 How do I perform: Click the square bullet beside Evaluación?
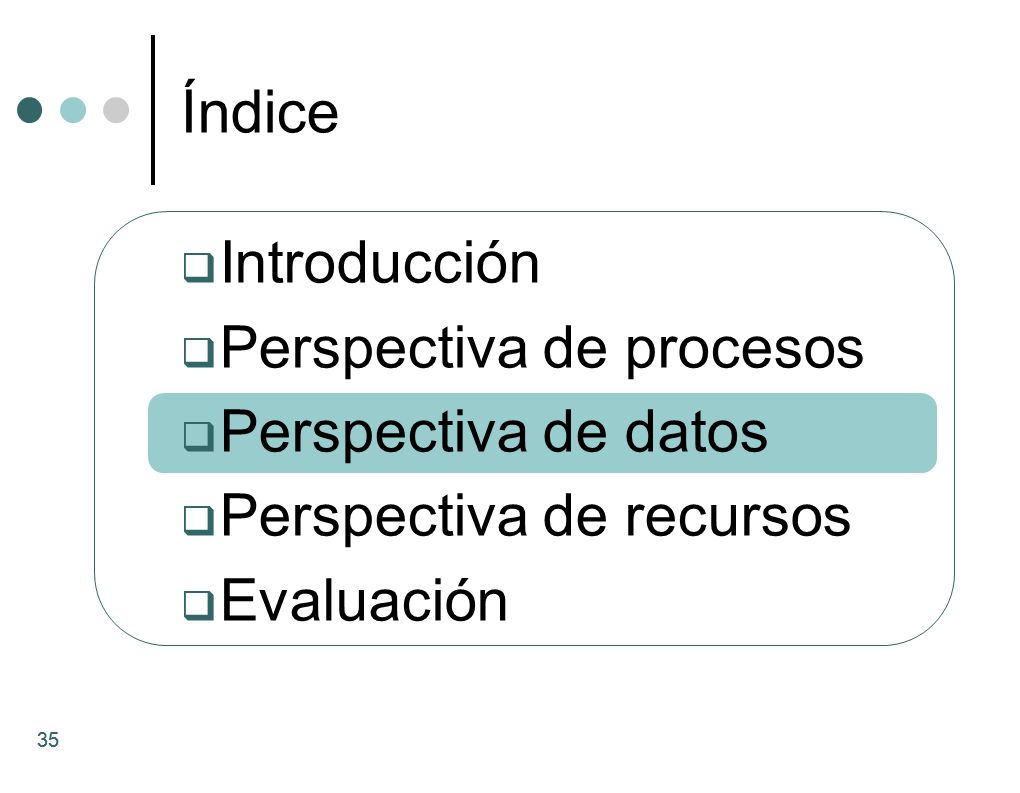198,604
